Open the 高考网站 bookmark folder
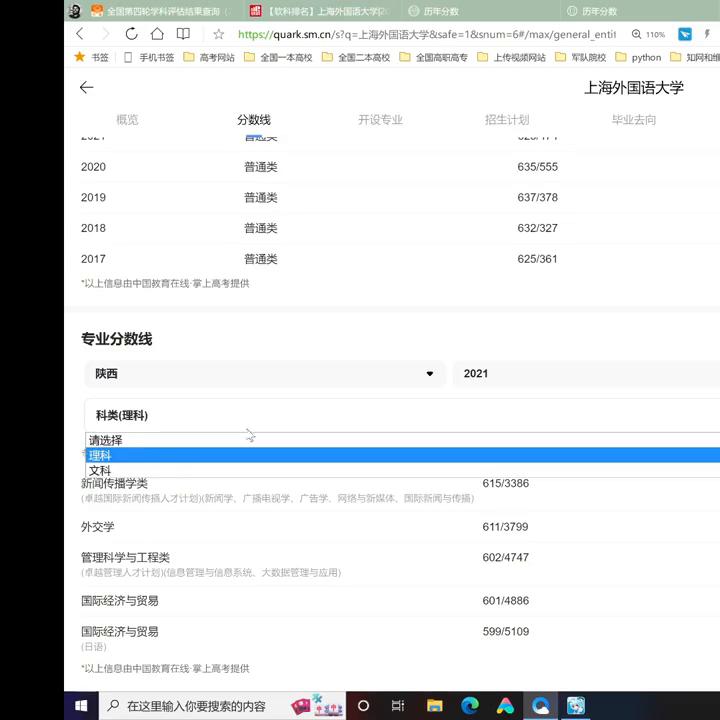Screen dimensions: 720x720 pyautogui.click(x=209, y=57)
